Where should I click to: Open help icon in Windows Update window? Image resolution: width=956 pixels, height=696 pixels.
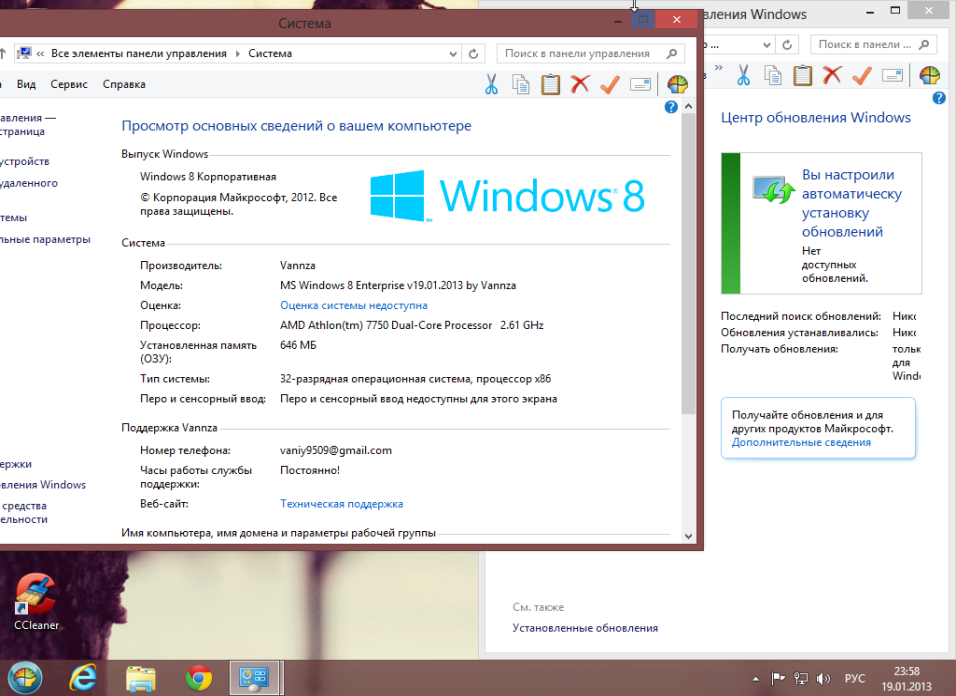coord(939,98)
